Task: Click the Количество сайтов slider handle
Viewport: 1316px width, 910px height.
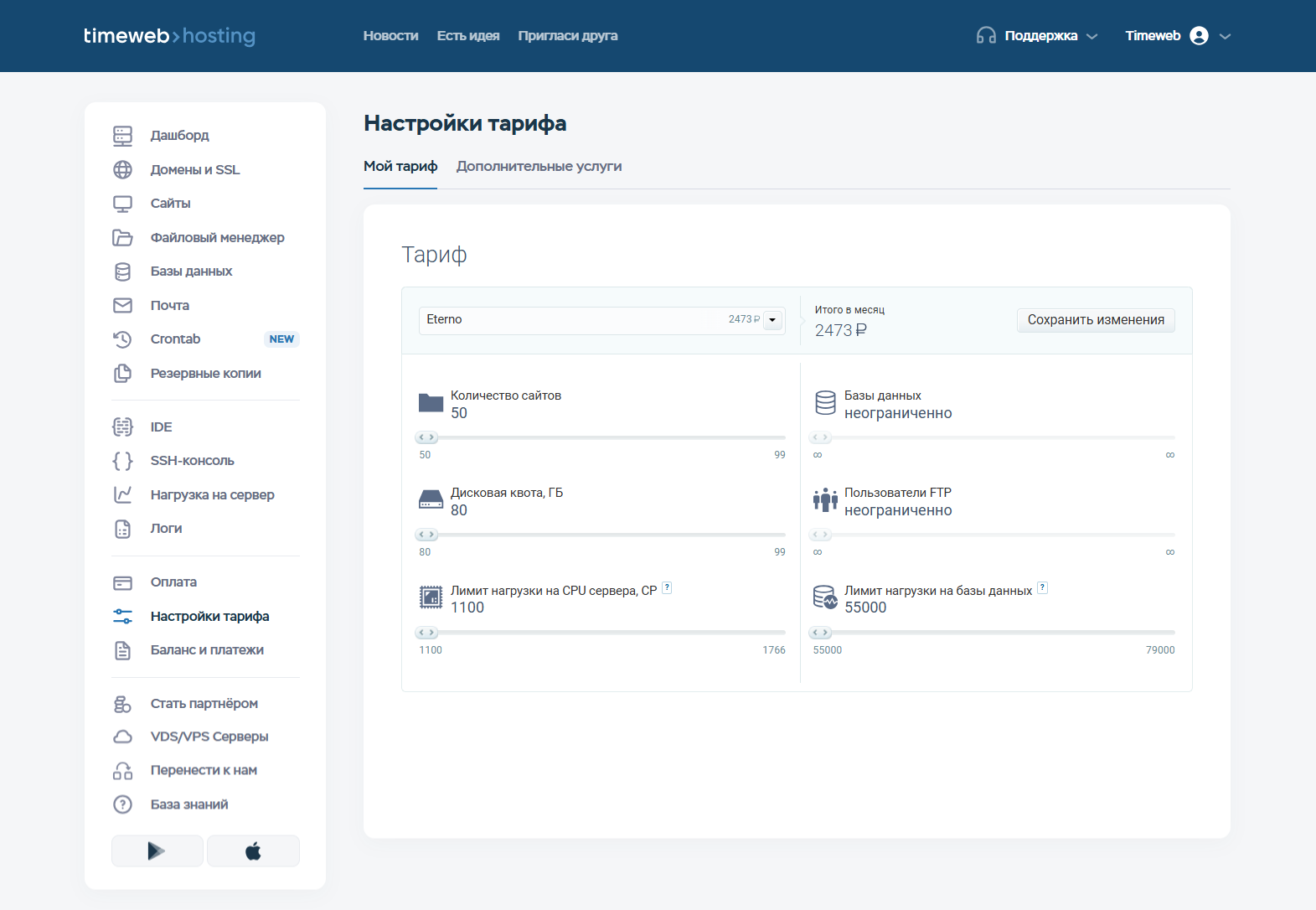Action: pyautogui.click(x=426, y=437)
